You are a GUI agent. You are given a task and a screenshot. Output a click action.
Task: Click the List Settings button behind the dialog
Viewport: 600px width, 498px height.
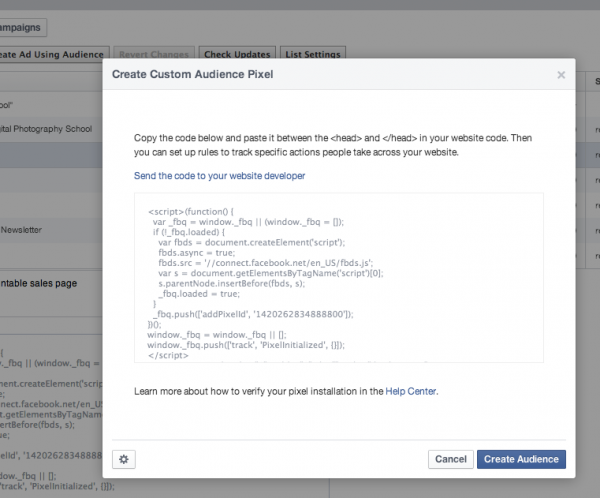313,54
